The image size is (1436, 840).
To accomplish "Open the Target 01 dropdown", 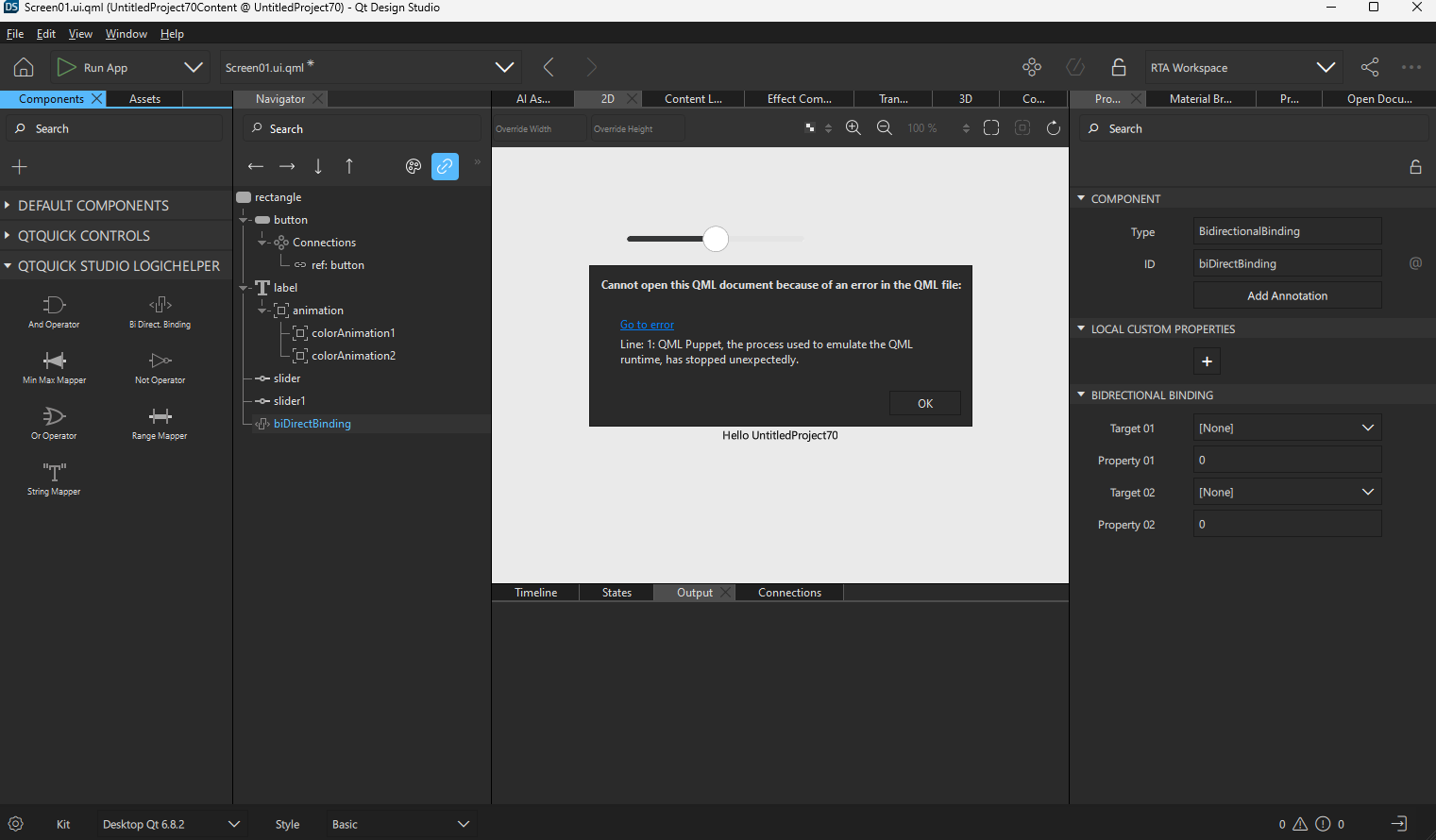I will click(1287, 428).
